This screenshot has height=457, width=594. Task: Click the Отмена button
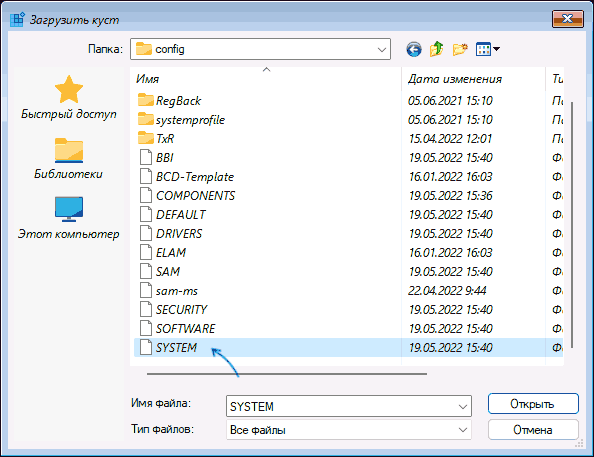pyautogui.click(x=533, y=430)
